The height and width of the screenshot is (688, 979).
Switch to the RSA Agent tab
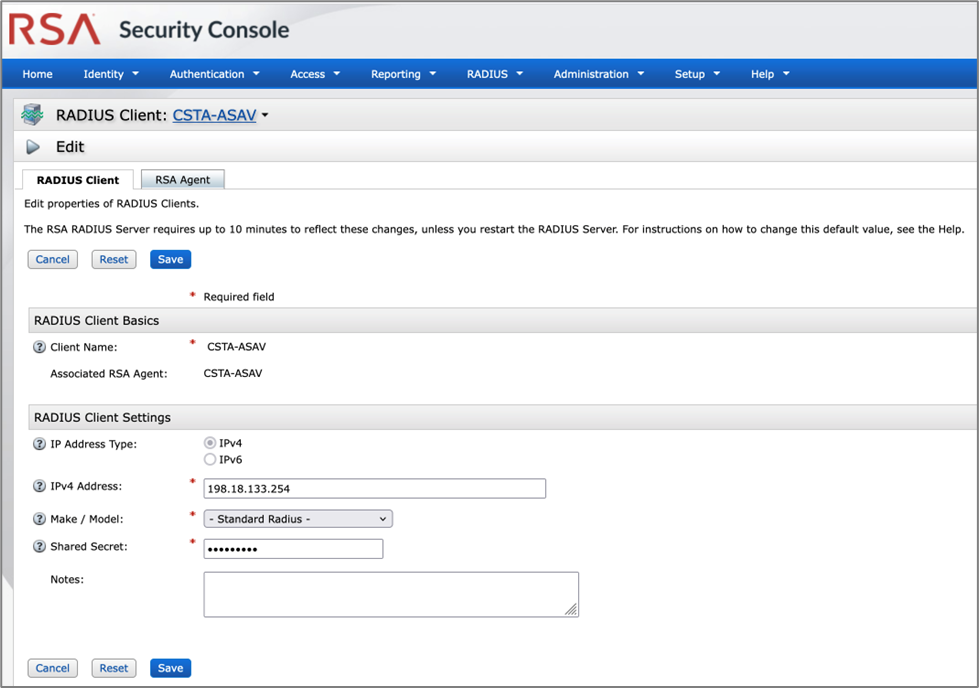(x=183, y=180)
